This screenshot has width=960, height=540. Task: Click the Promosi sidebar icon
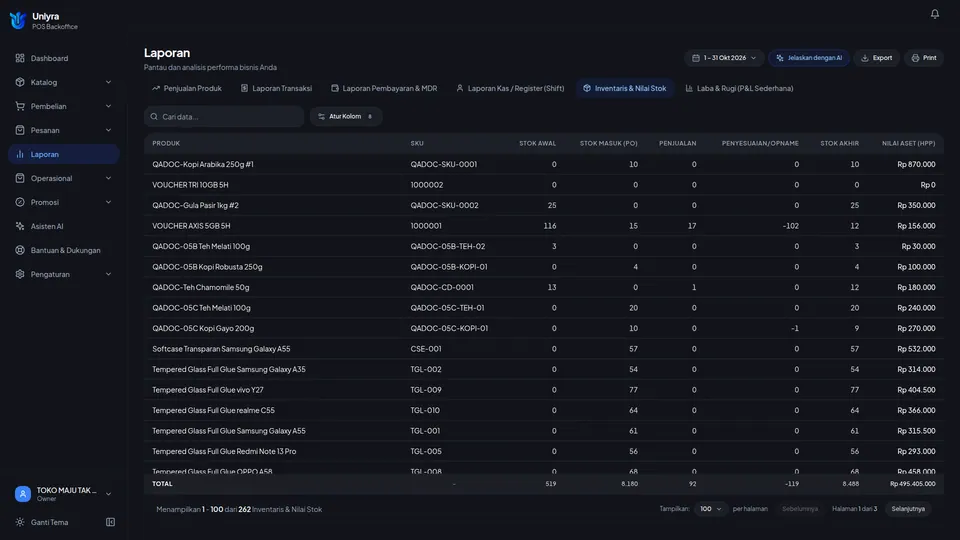coord(20,202)
